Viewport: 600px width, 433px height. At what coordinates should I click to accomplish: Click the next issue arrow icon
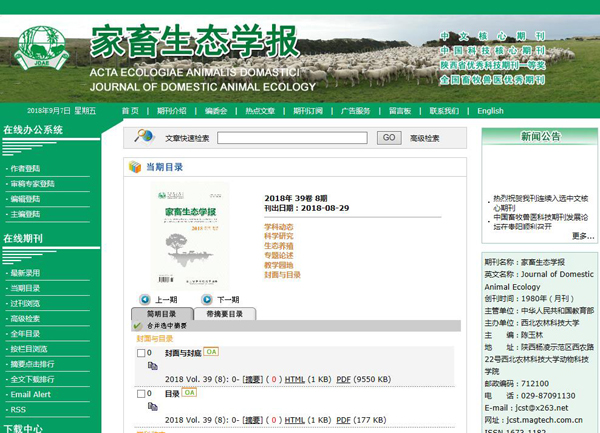tap(205, 299)
